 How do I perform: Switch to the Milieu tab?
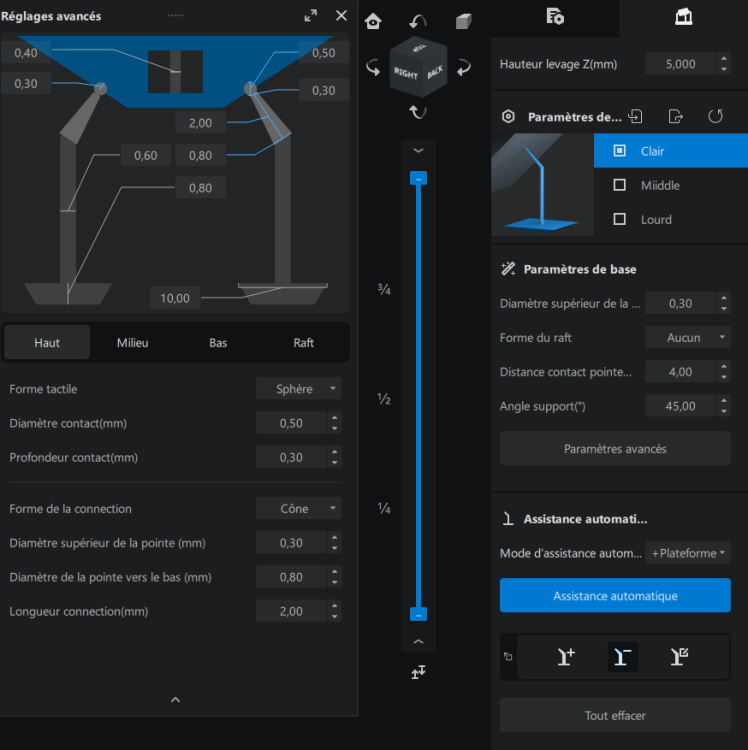[132, 342]
